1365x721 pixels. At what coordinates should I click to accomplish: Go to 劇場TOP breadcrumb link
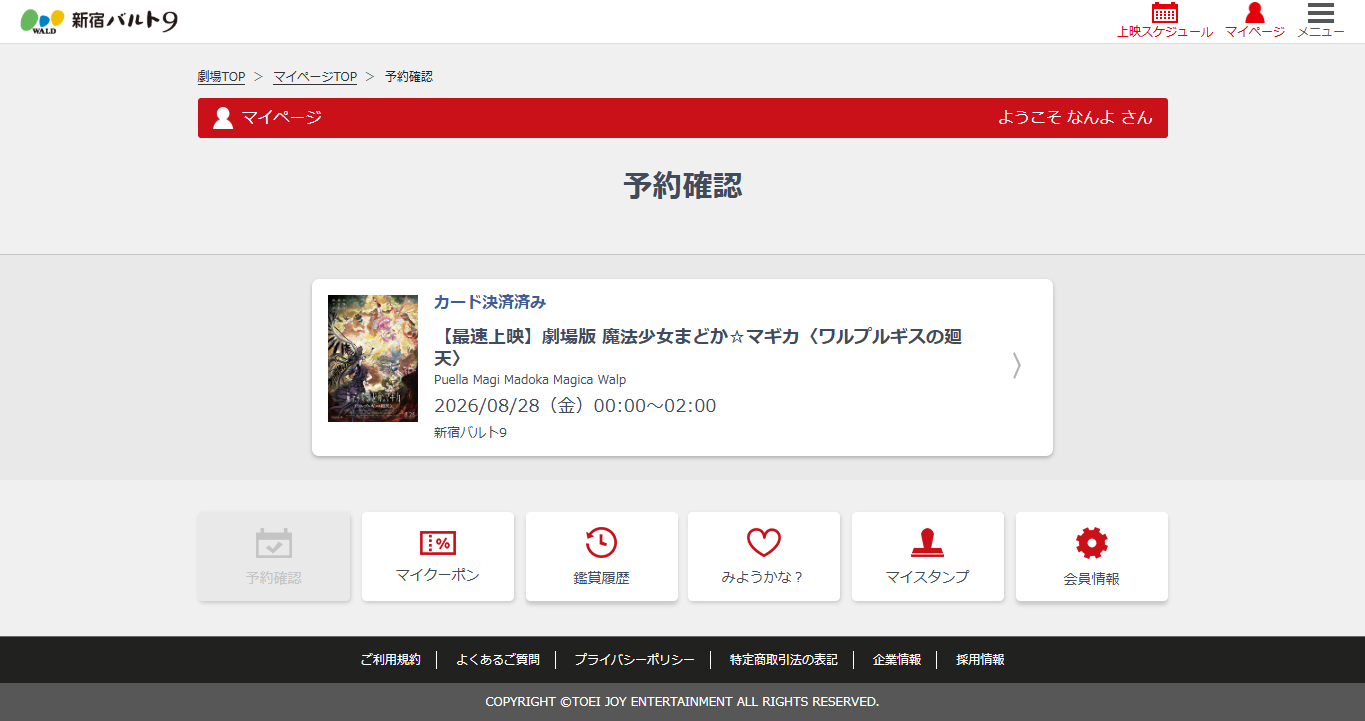(221, 77)
